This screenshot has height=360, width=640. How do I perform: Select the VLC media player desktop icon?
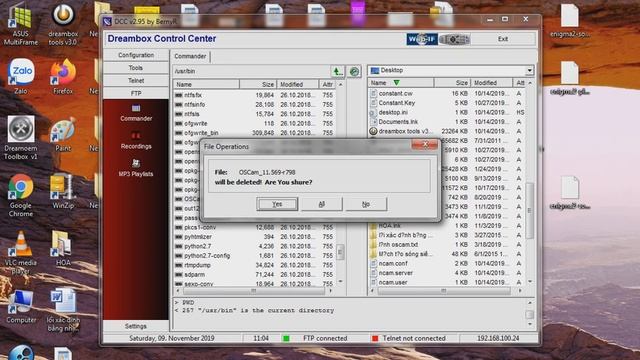click(21, 252)
